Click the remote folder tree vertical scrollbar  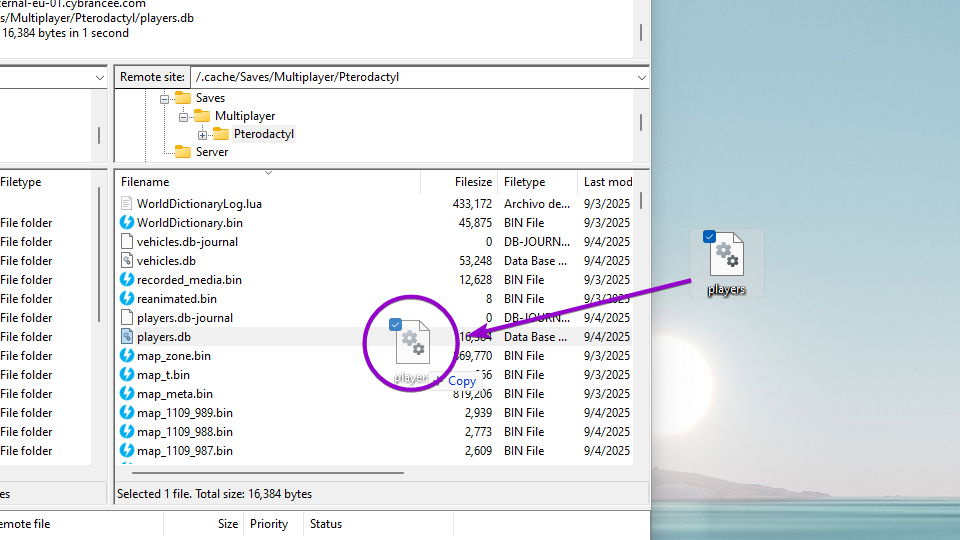(641, 122)
